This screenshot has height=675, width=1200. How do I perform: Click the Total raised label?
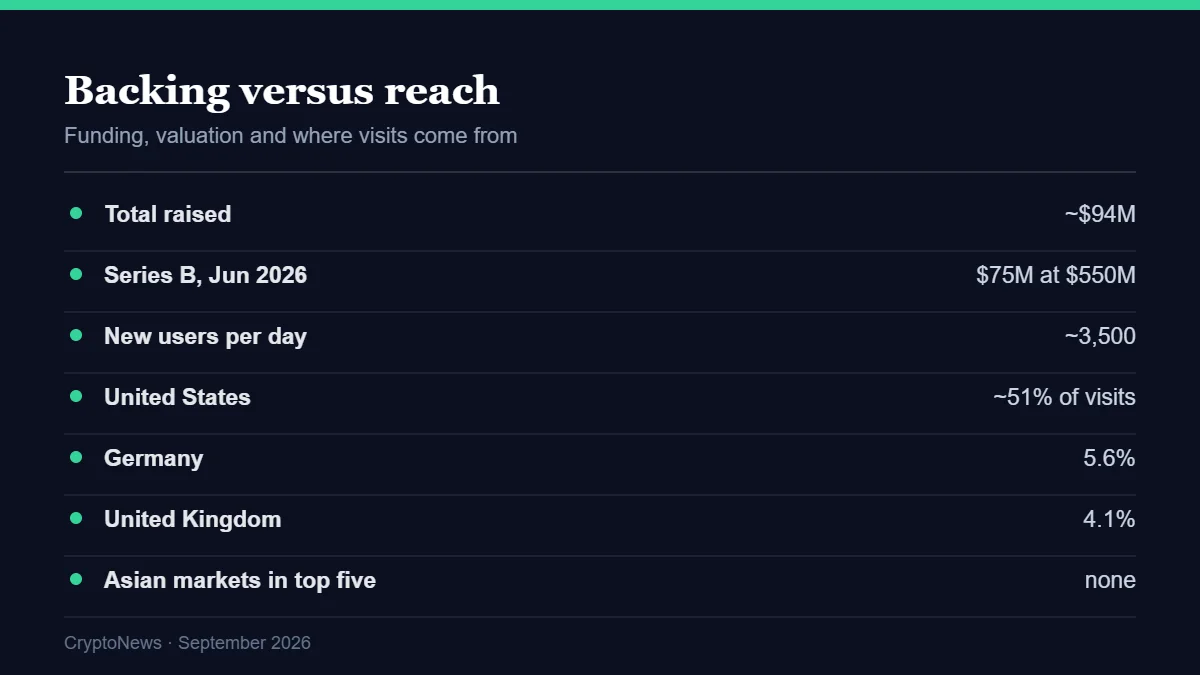click(168, 214)
